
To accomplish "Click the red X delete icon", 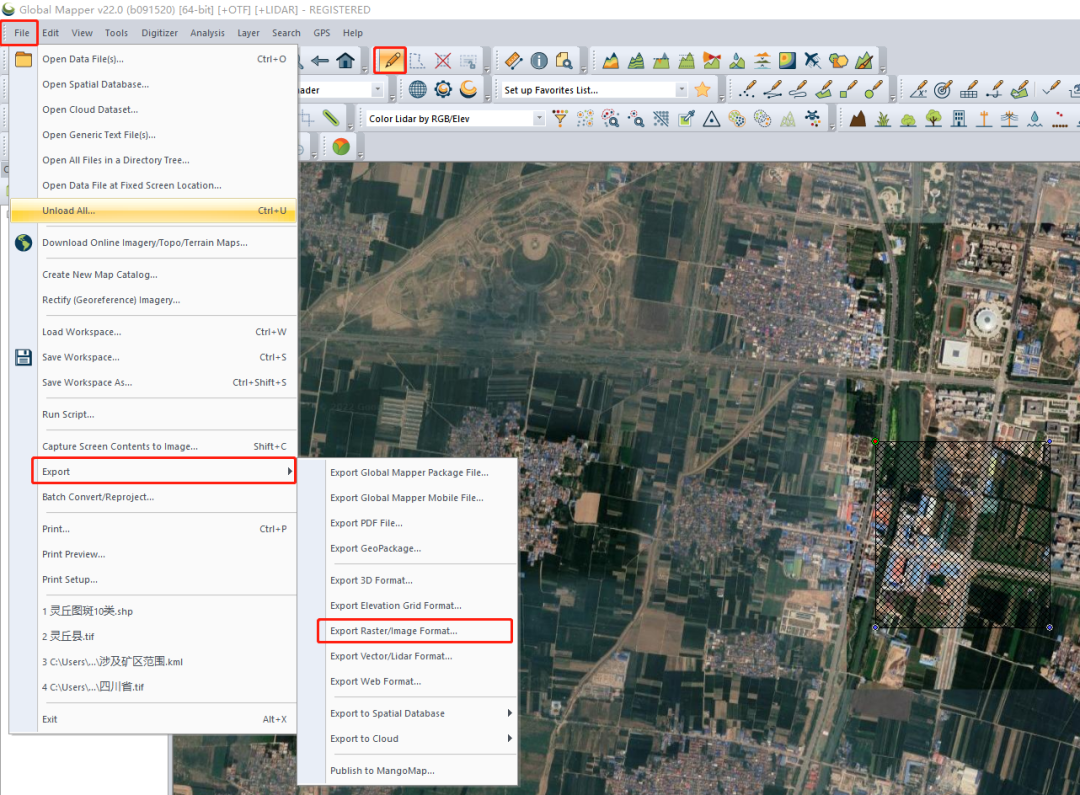I will [x=442, y=61].
